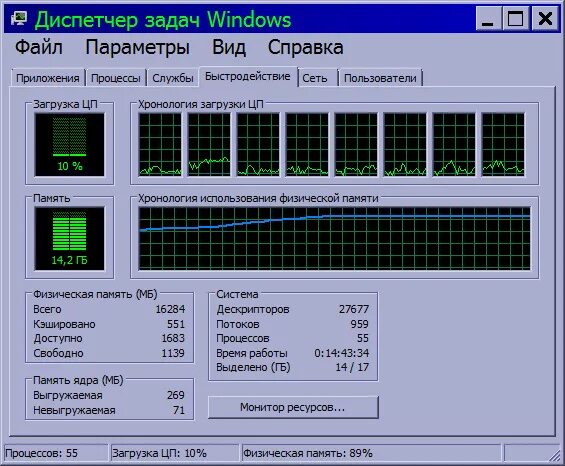Open Монитор ресурсов button
The image size is (565, 466).
(x=293, y=407)
